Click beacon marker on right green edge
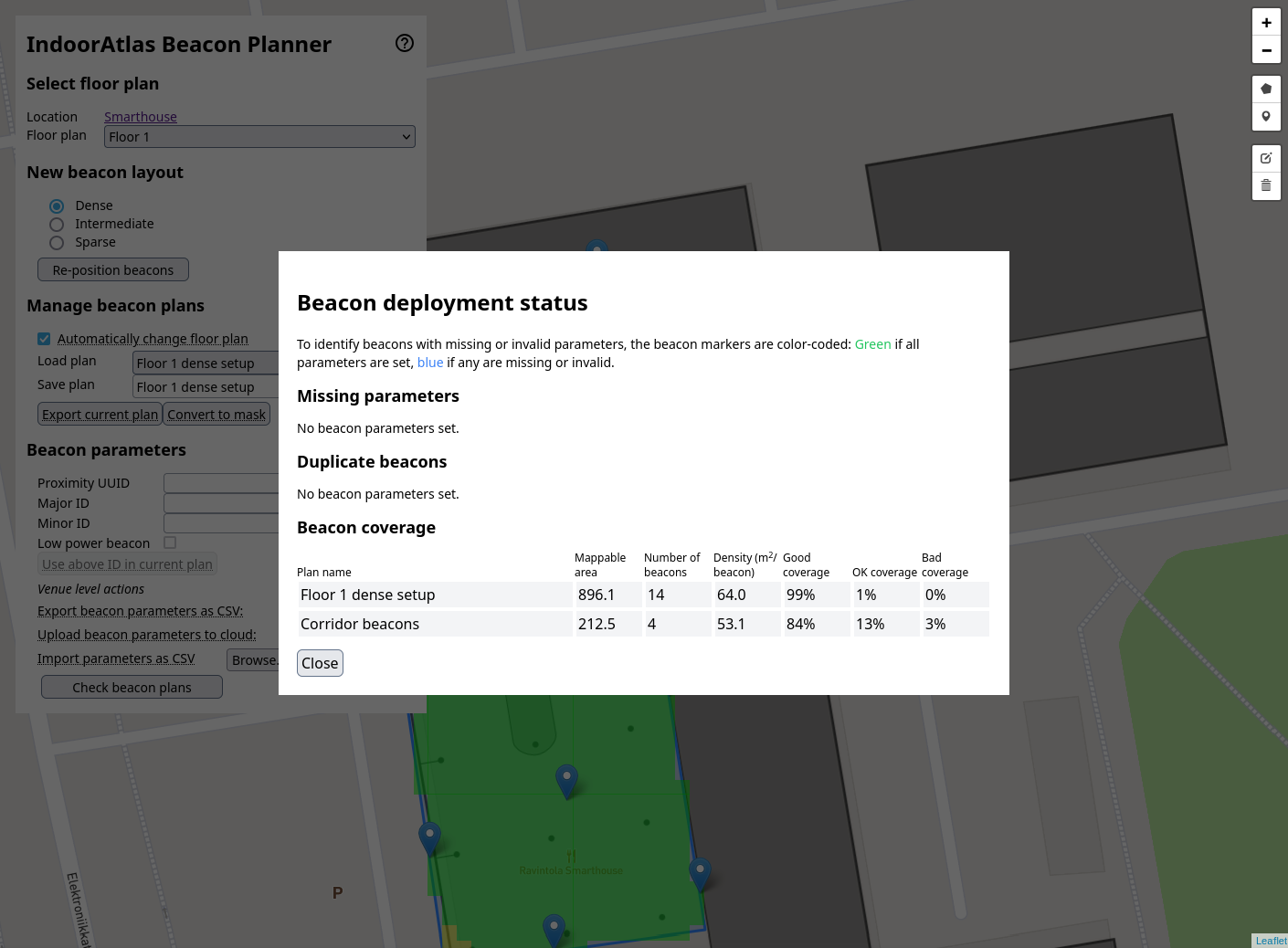Screen dimensions: 1288x948 tap(700, 874)
